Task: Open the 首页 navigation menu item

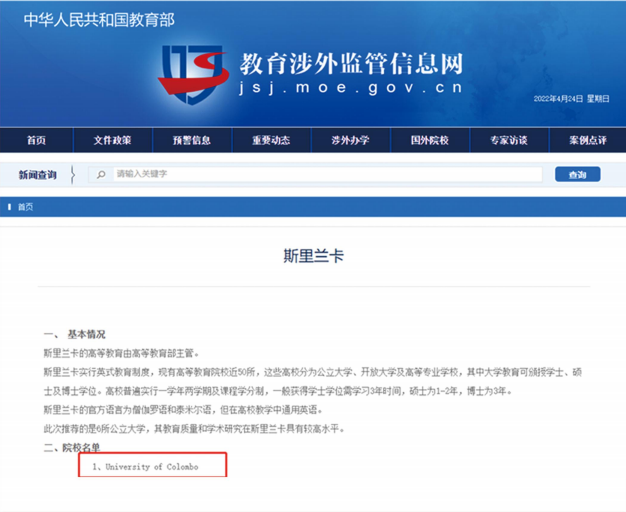Action: click(36, 140)
